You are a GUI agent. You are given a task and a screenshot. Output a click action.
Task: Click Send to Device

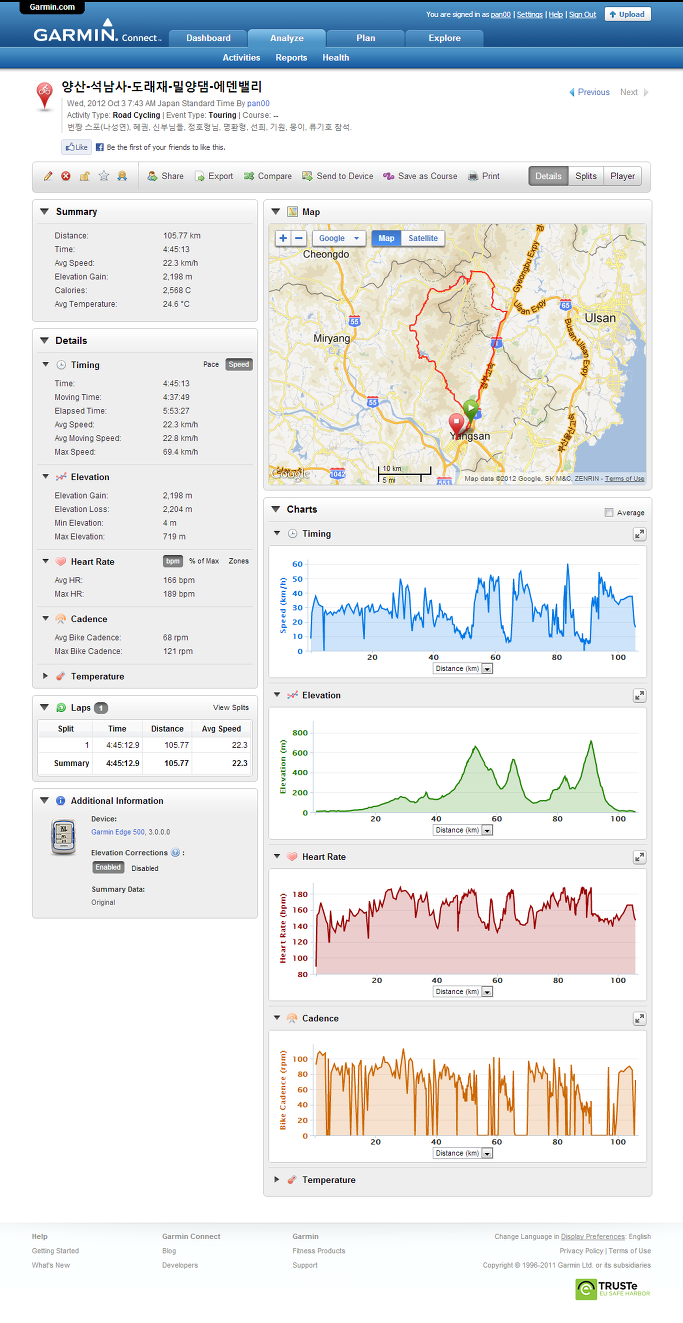click(338, 176)
